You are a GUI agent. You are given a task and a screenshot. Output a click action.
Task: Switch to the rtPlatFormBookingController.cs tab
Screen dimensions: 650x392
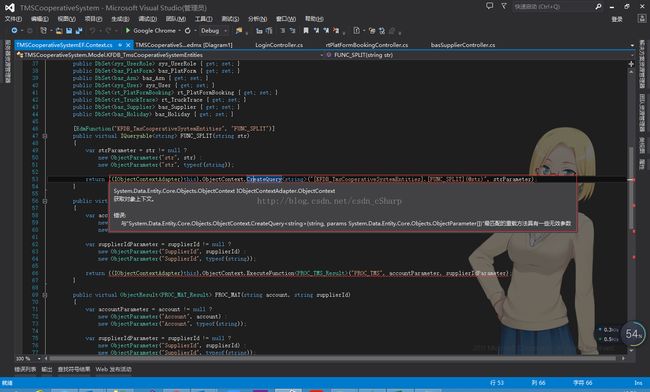[367, 45]
